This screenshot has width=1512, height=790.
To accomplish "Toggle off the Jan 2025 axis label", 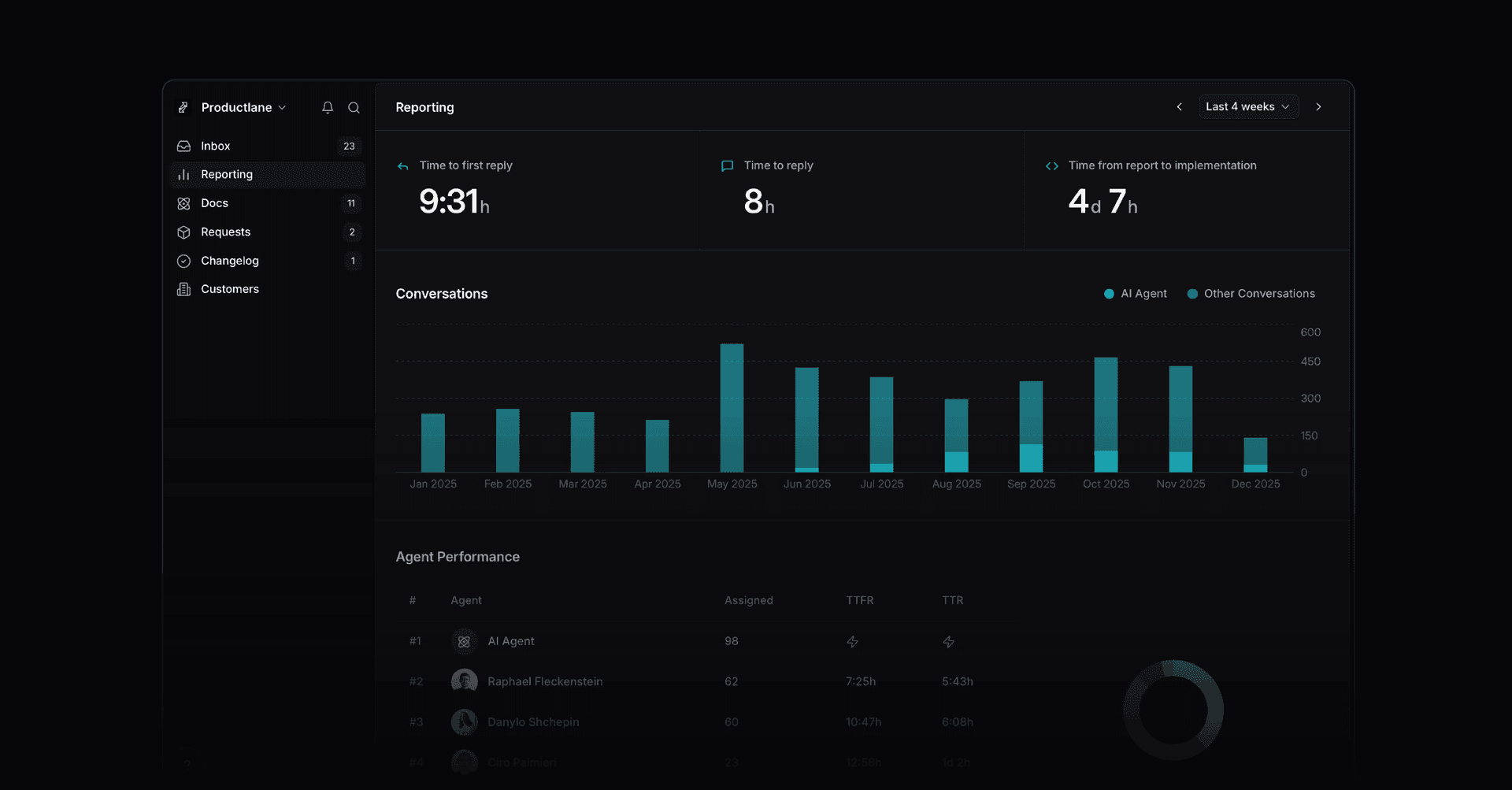I will [433, 484].
